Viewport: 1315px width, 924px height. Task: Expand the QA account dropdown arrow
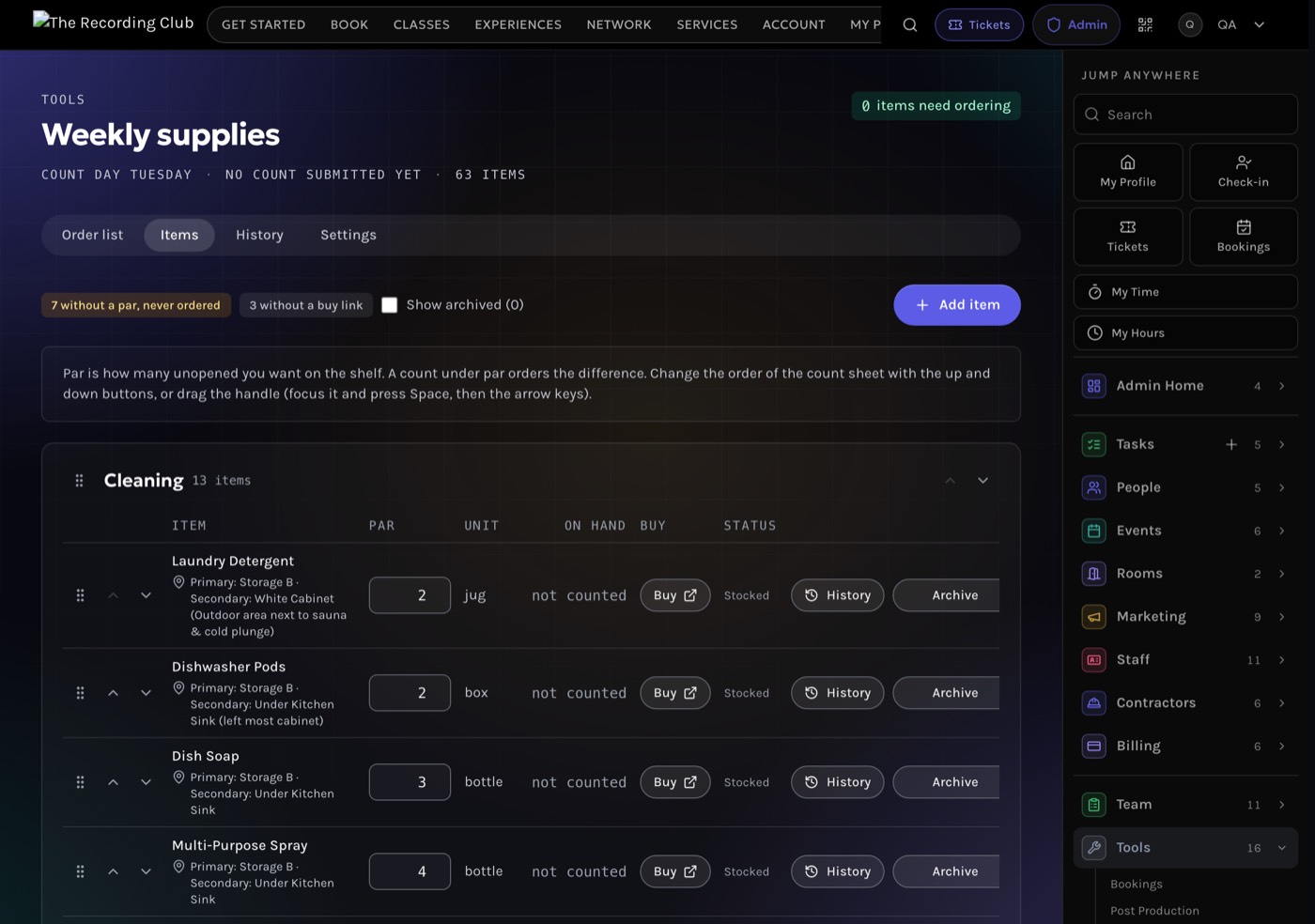coord(1260,25)
